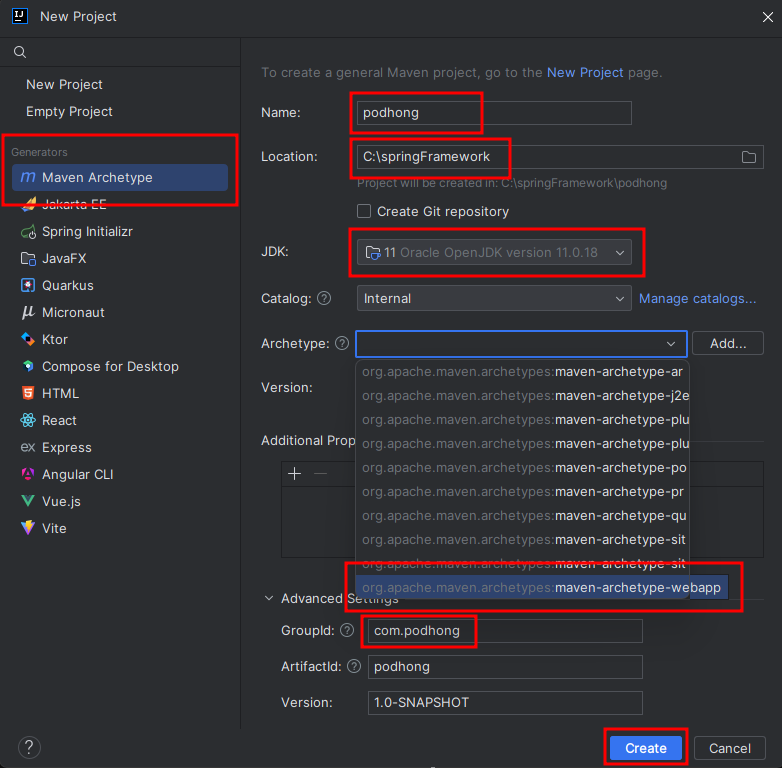Open the Manage catalogs link
This screenshot has height=768, width=782.
tap(697, 298)
